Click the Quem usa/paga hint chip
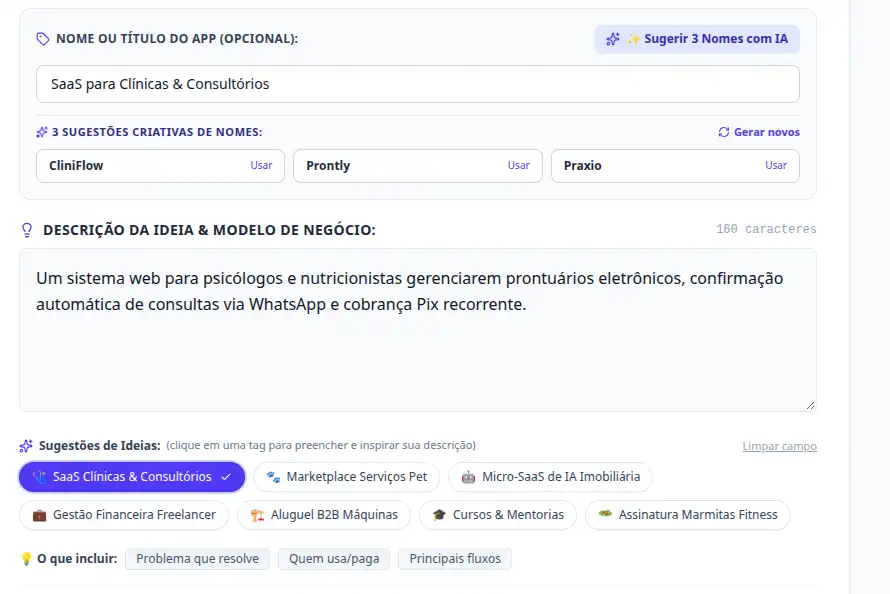 pos(334,559)
